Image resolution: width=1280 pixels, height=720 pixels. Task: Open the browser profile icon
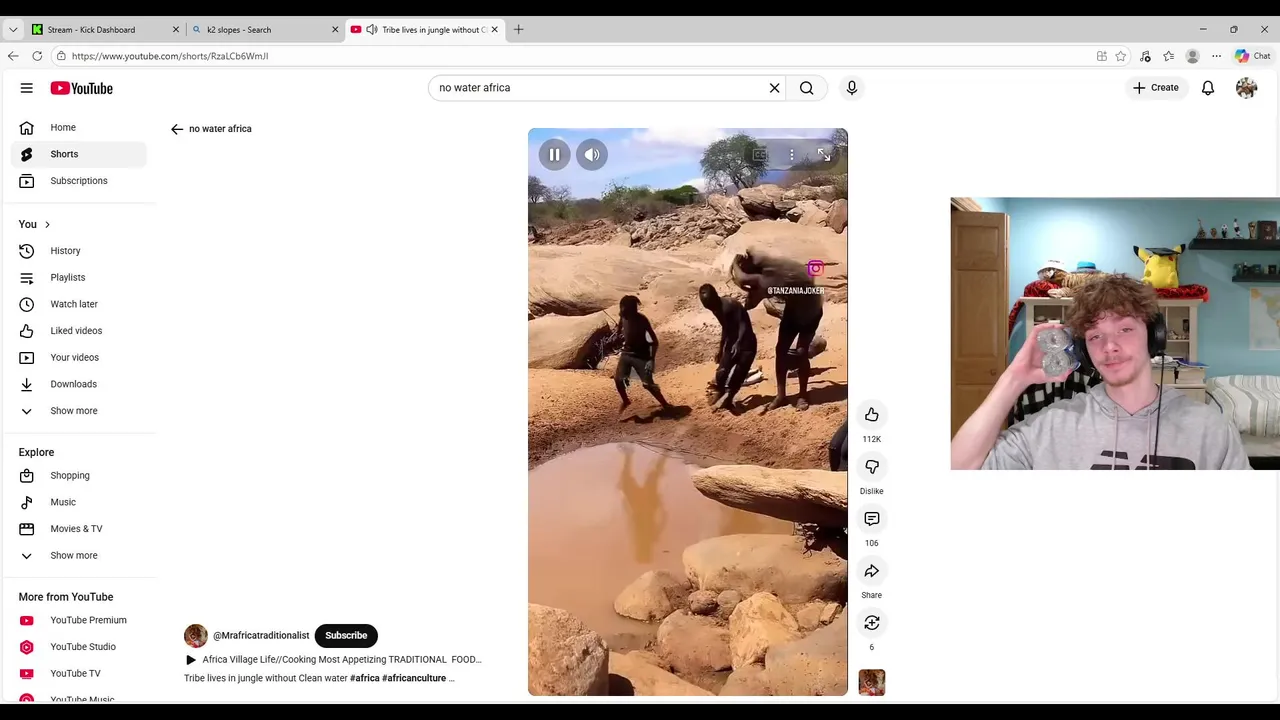(x=1192, y=56)
